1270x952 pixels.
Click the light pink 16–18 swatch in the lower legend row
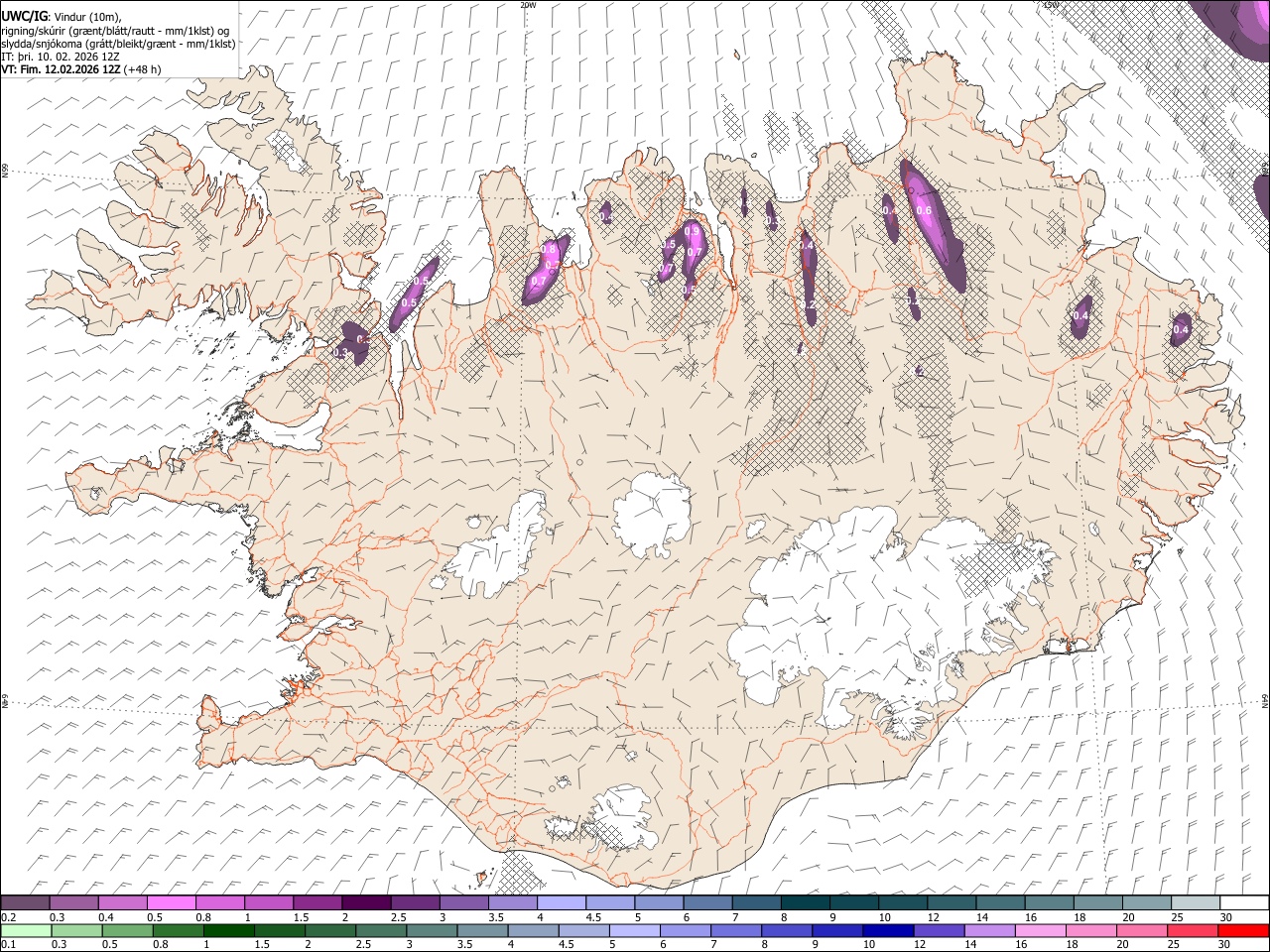tap(1040, 930)
